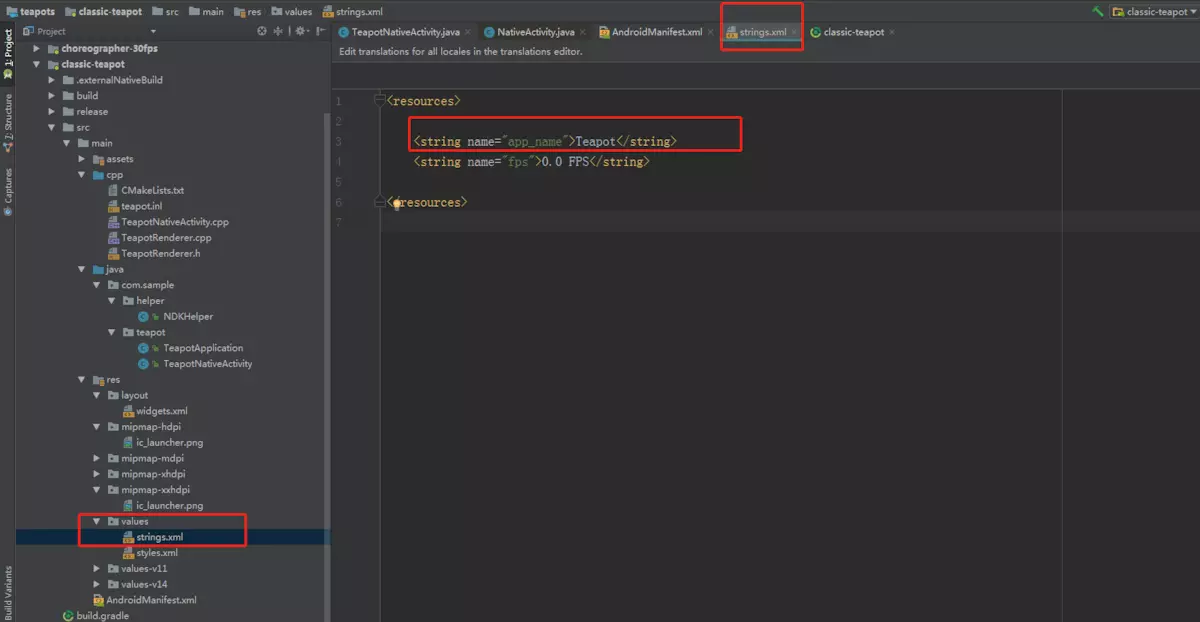1200x622 pixels.
Task: Open the Captures tool window stripe
Action: [8, 192]
